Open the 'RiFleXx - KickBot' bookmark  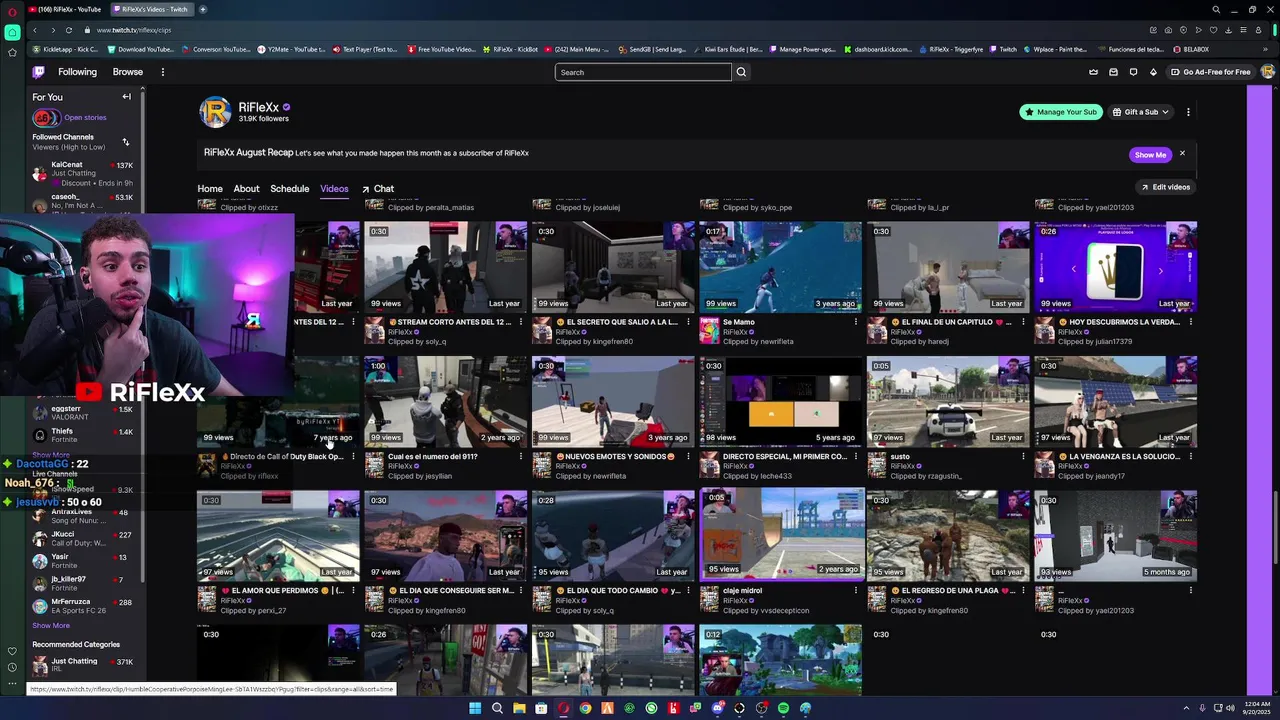tap(510, 49)
